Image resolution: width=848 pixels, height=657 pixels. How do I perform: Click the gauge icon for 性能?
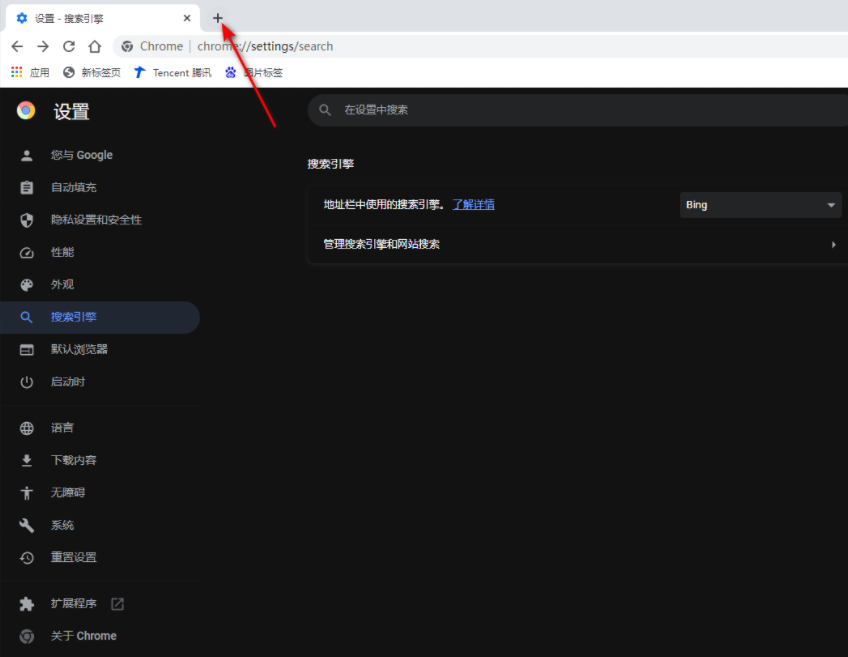(x=26, y=253)
